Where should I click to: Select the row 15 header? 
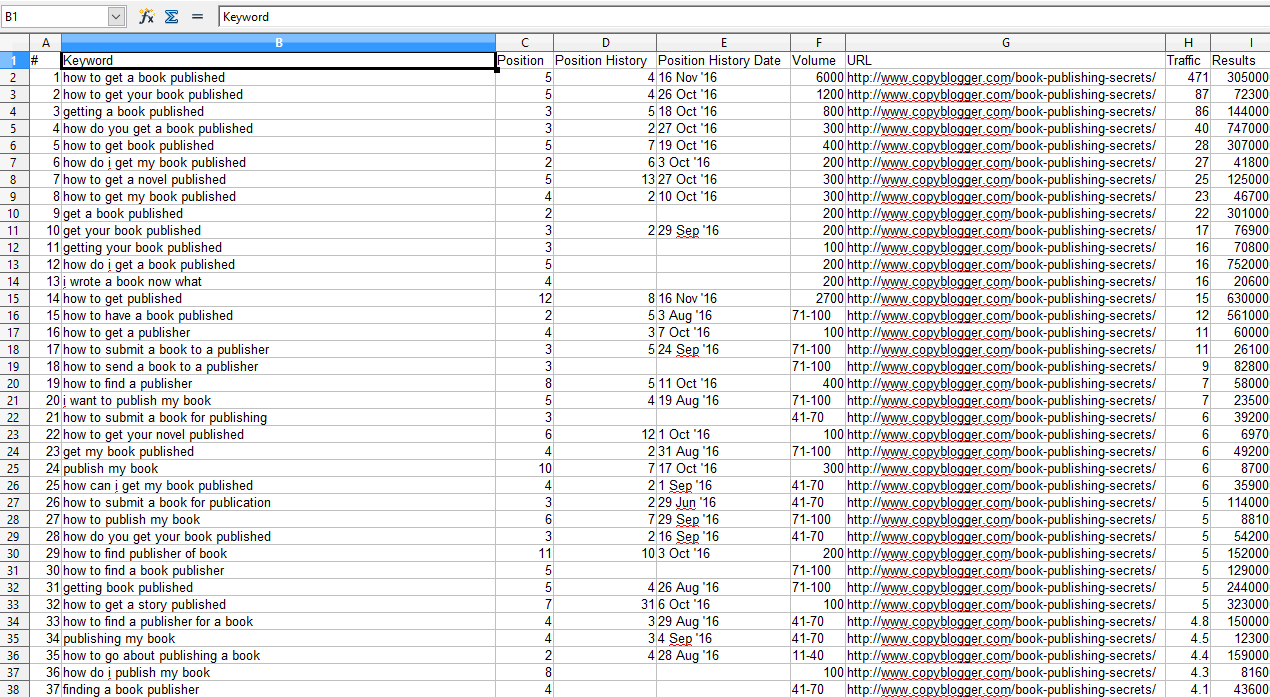click(x=14, y=299)
